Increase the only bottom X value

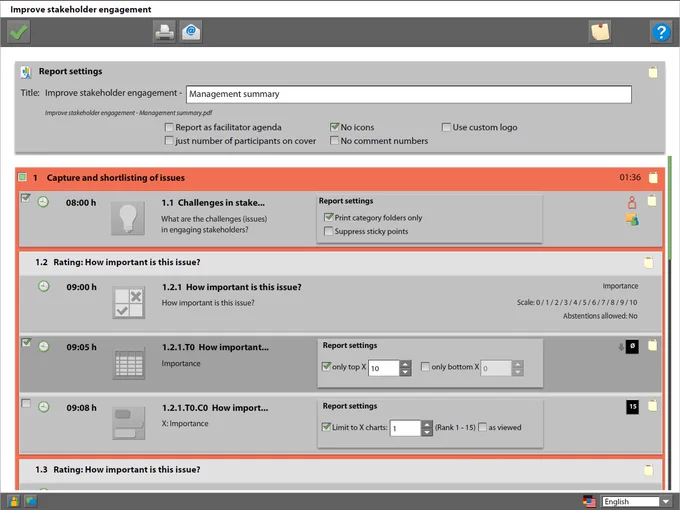(517, 364)
